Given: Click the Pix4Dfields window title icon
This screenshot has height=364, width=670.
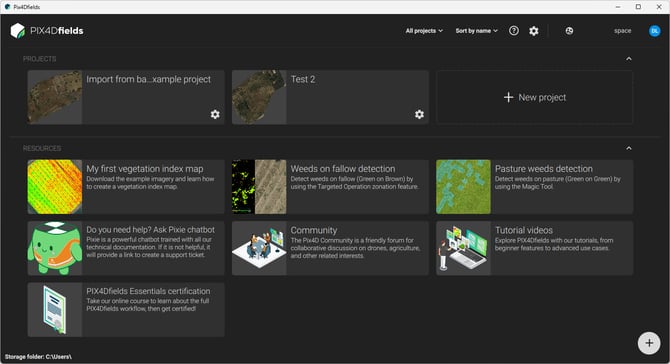Looking at the screenshot, I should 7,7.
